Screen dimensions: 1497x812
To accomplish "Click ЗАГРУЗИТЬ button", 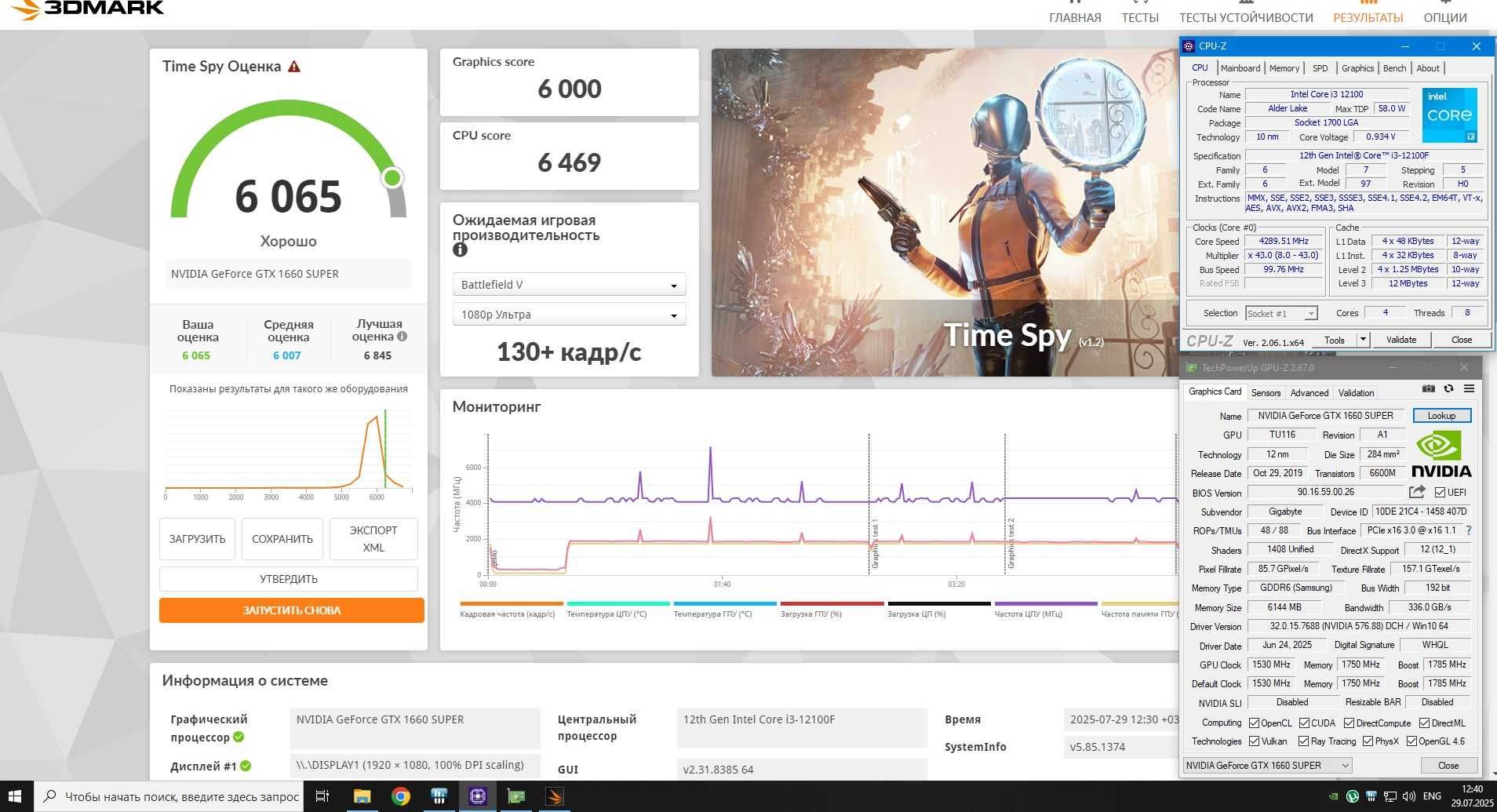I will pos(197,539).
